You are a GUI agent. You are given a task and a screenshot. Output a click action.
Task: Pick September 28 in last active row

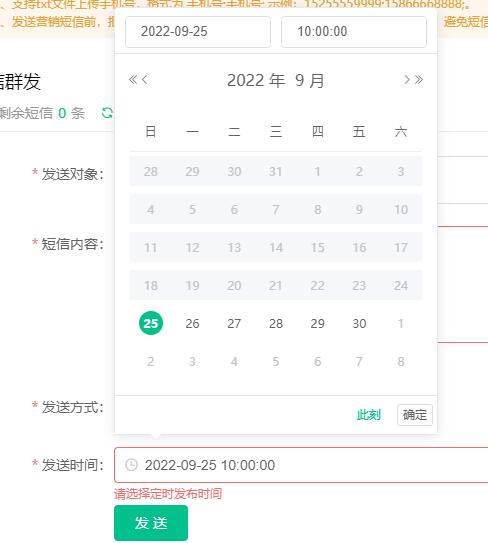tap(276, 323)
